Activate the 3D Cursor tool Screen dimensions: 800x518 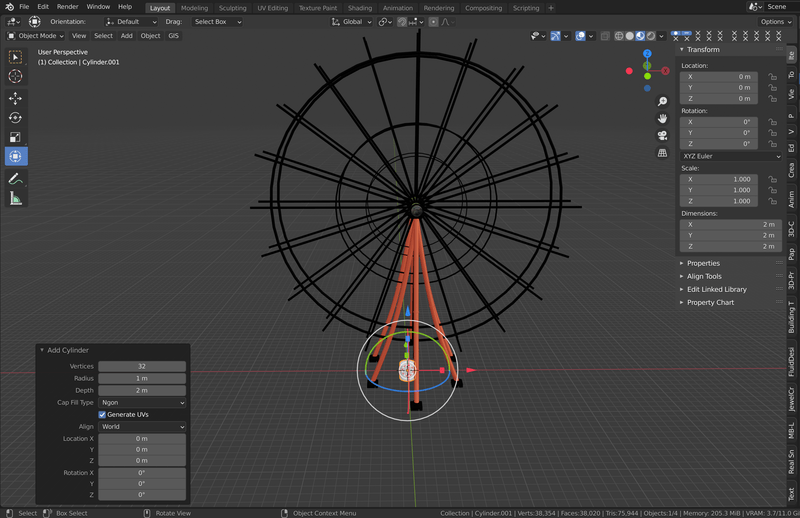coord(15,76)
